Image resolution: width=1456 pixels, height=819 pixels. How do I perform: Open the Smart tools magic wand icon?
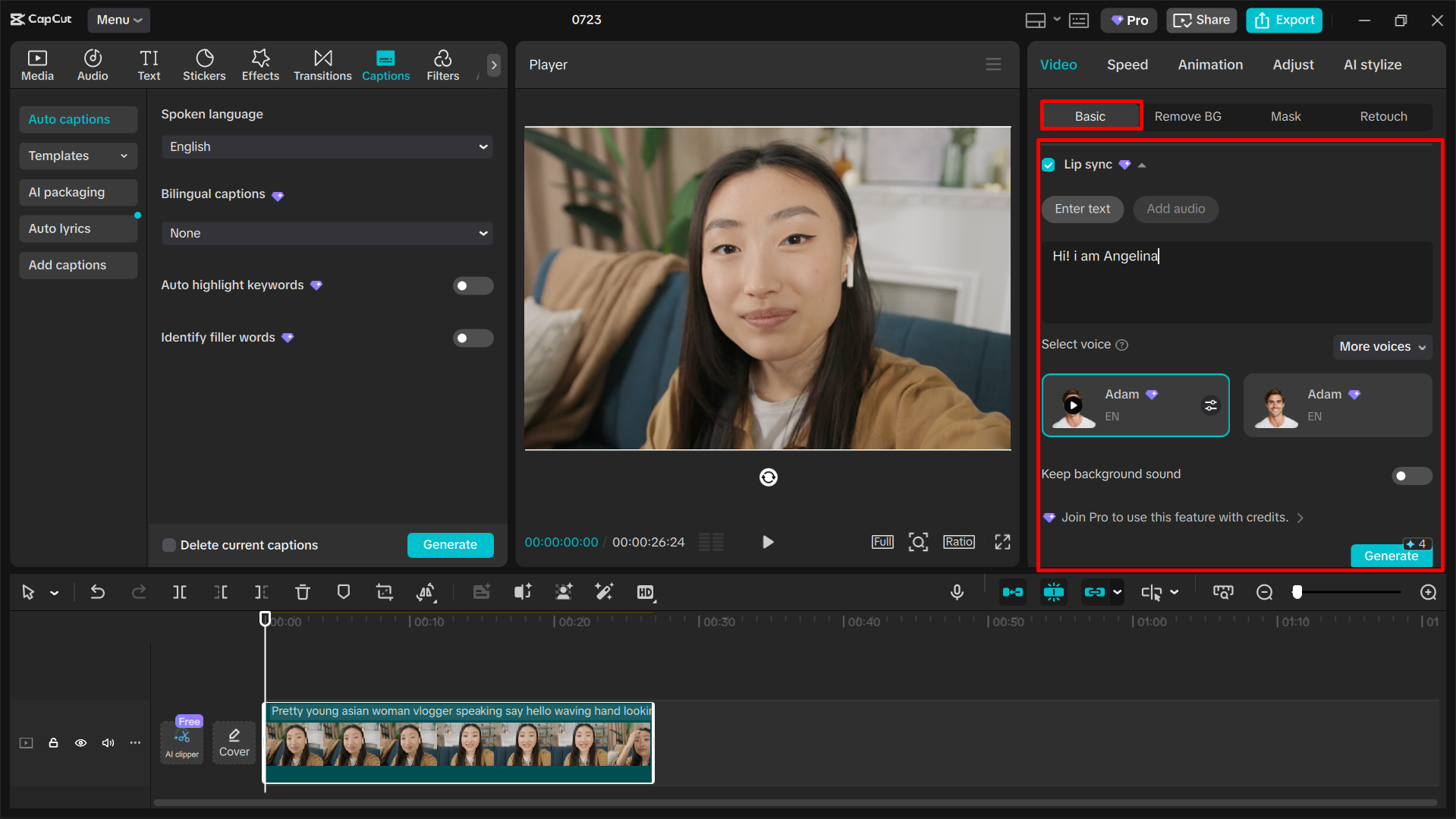(604, 592)
